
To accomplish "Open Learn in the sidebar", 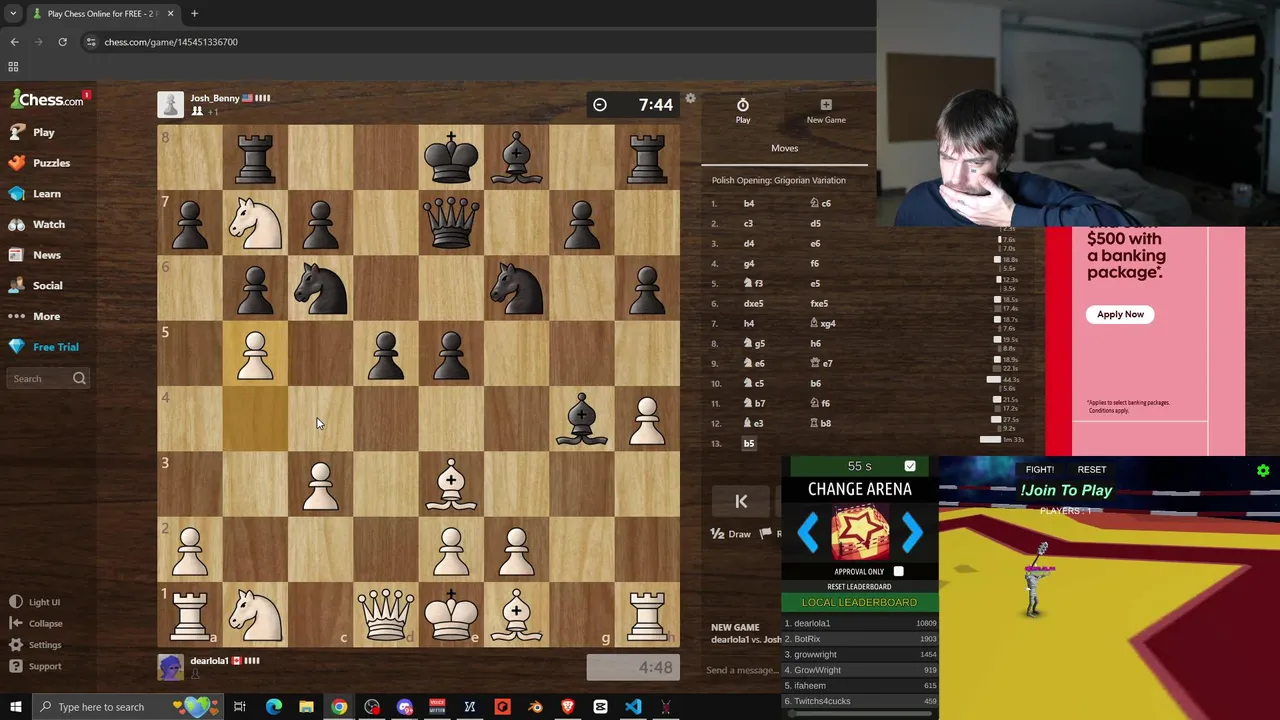I will point(35,194).
